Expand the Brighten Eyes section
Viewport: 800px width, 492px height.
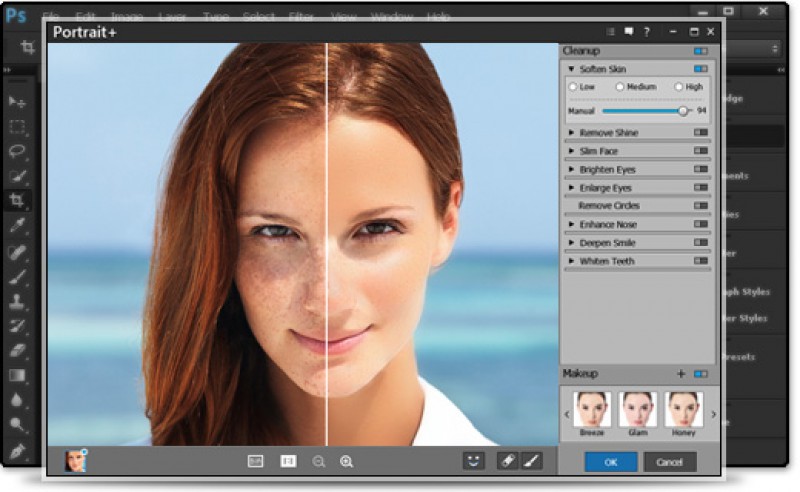tap(572, 170)
